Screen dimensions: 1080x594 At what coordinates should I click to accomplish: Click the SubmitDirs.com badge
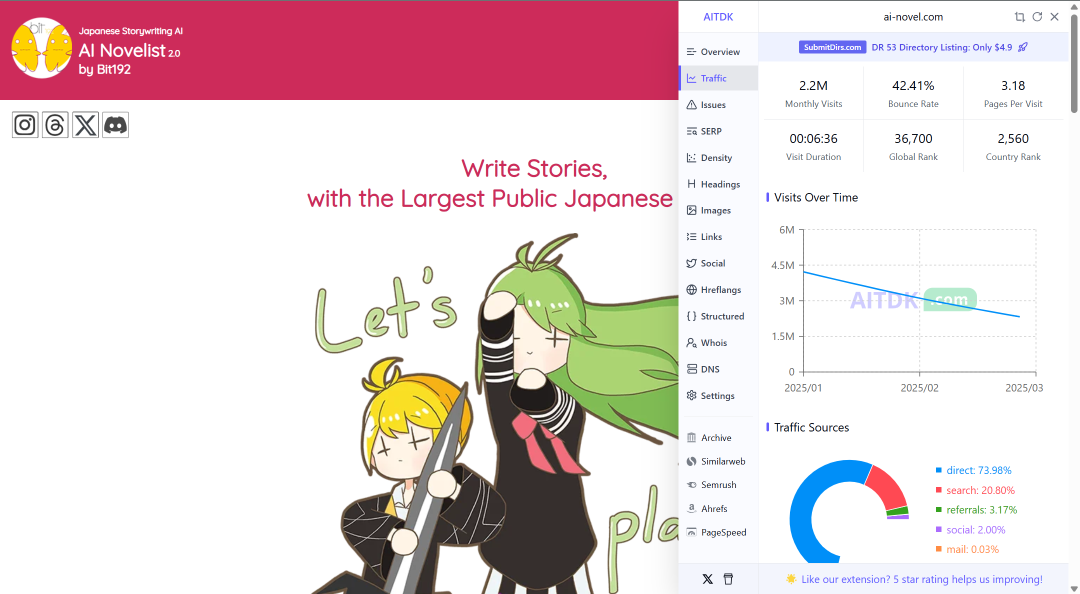[x=832, y=47]
